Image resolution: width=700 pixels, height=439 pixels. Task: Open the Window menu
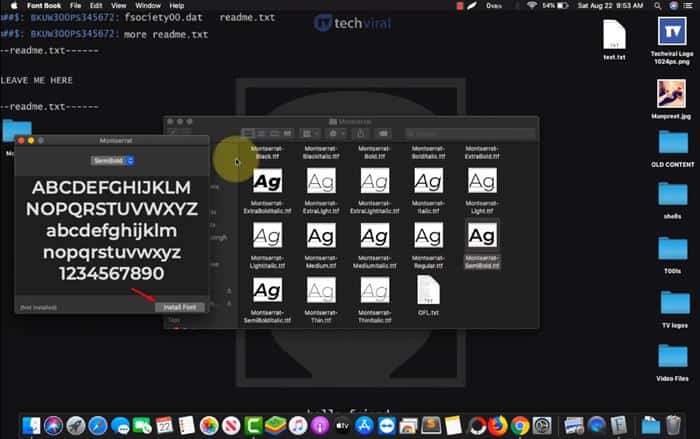click(148, 5)
